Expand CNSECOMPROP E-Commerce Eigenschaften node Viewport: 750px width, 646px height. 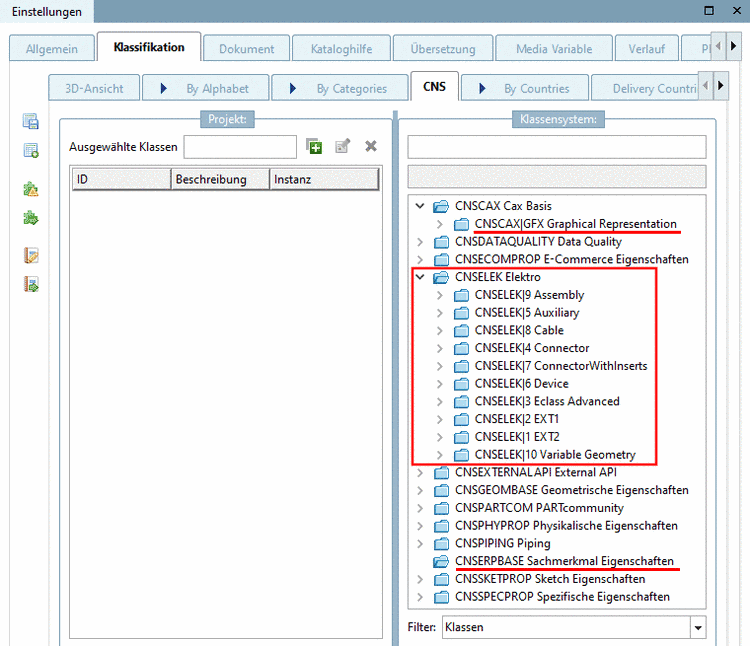420,260
